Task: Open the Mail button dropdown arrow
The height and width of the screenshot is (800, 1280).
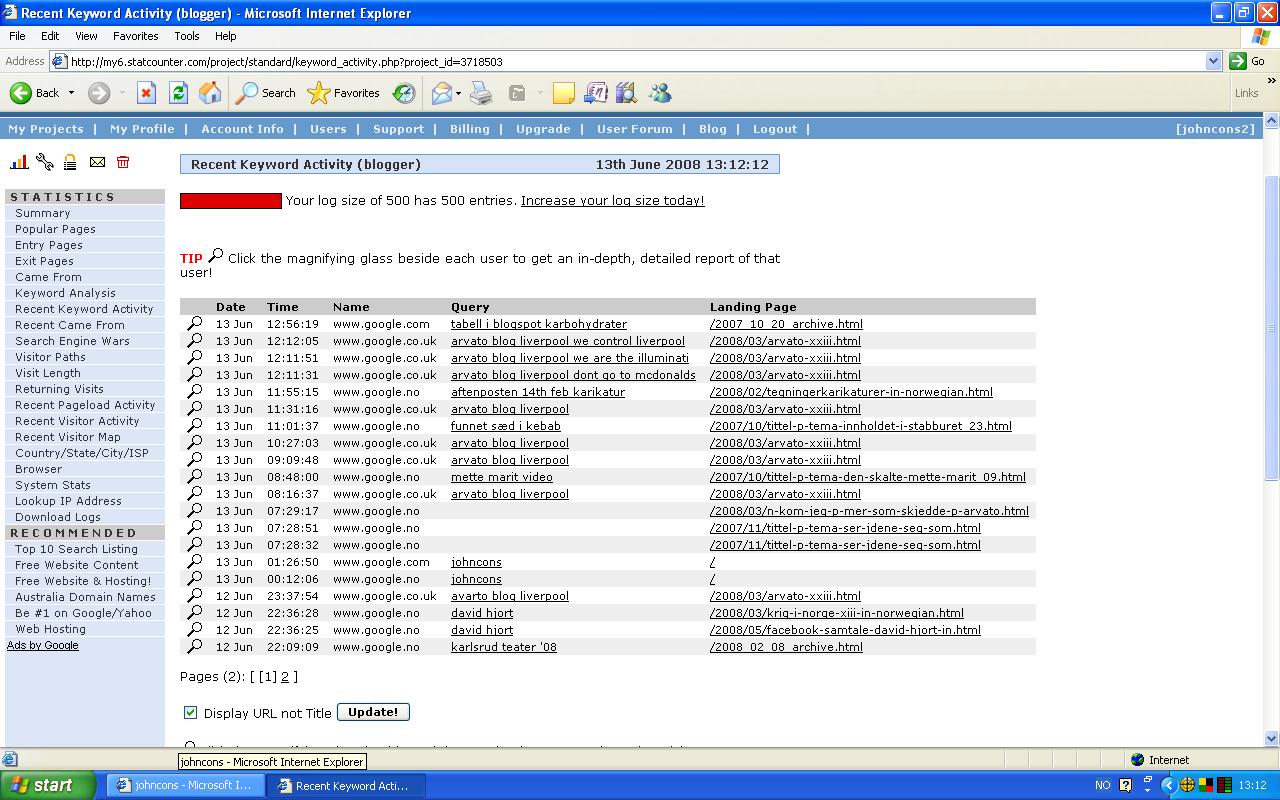Action: tap(458, 93)
